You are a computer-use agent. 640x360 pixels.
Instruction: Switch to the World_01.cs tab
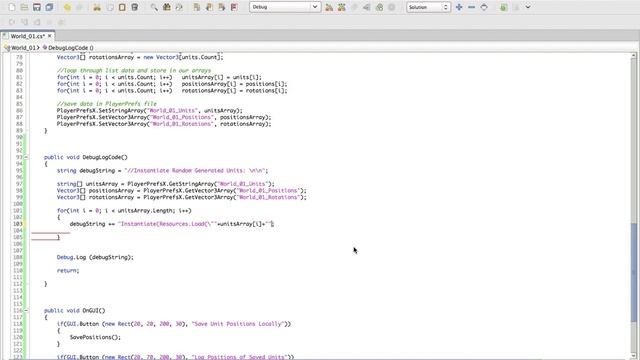[x=27, y=36]
